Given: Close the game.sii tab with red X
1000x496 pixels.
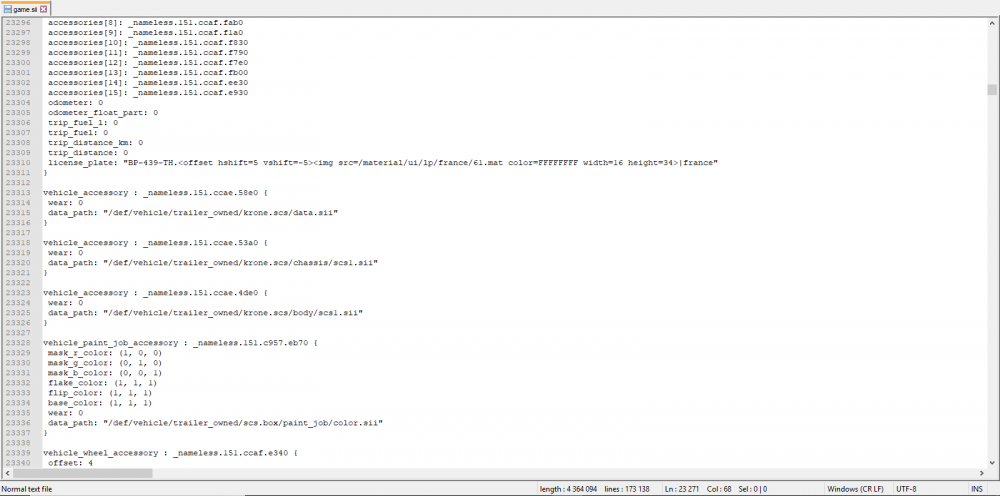Looking at the screenshot, I should (44, 8).
